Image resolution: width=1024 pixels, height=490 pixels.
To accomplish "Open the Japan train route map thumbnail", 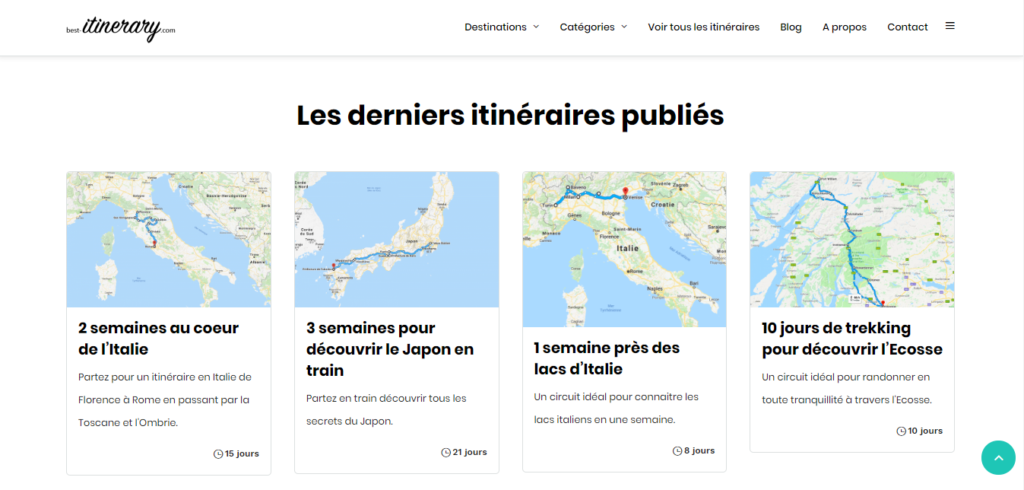I will tap(396, 239).
